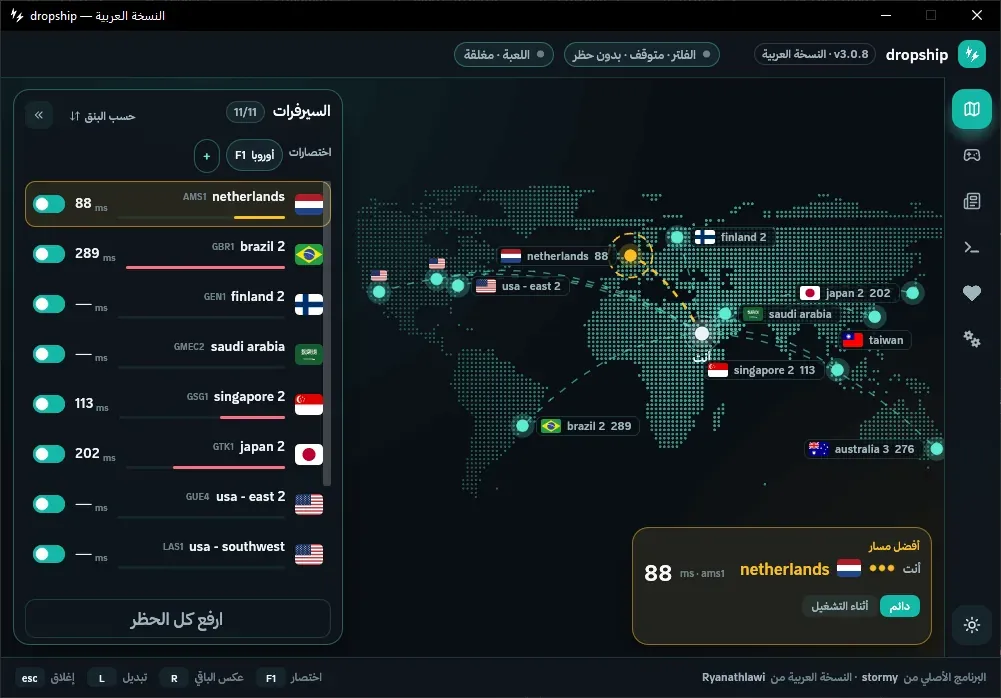The height and width of the screenshot is (698, 1001).
Task: Click the heart icon in sidebar
Action: coord(972,293)
